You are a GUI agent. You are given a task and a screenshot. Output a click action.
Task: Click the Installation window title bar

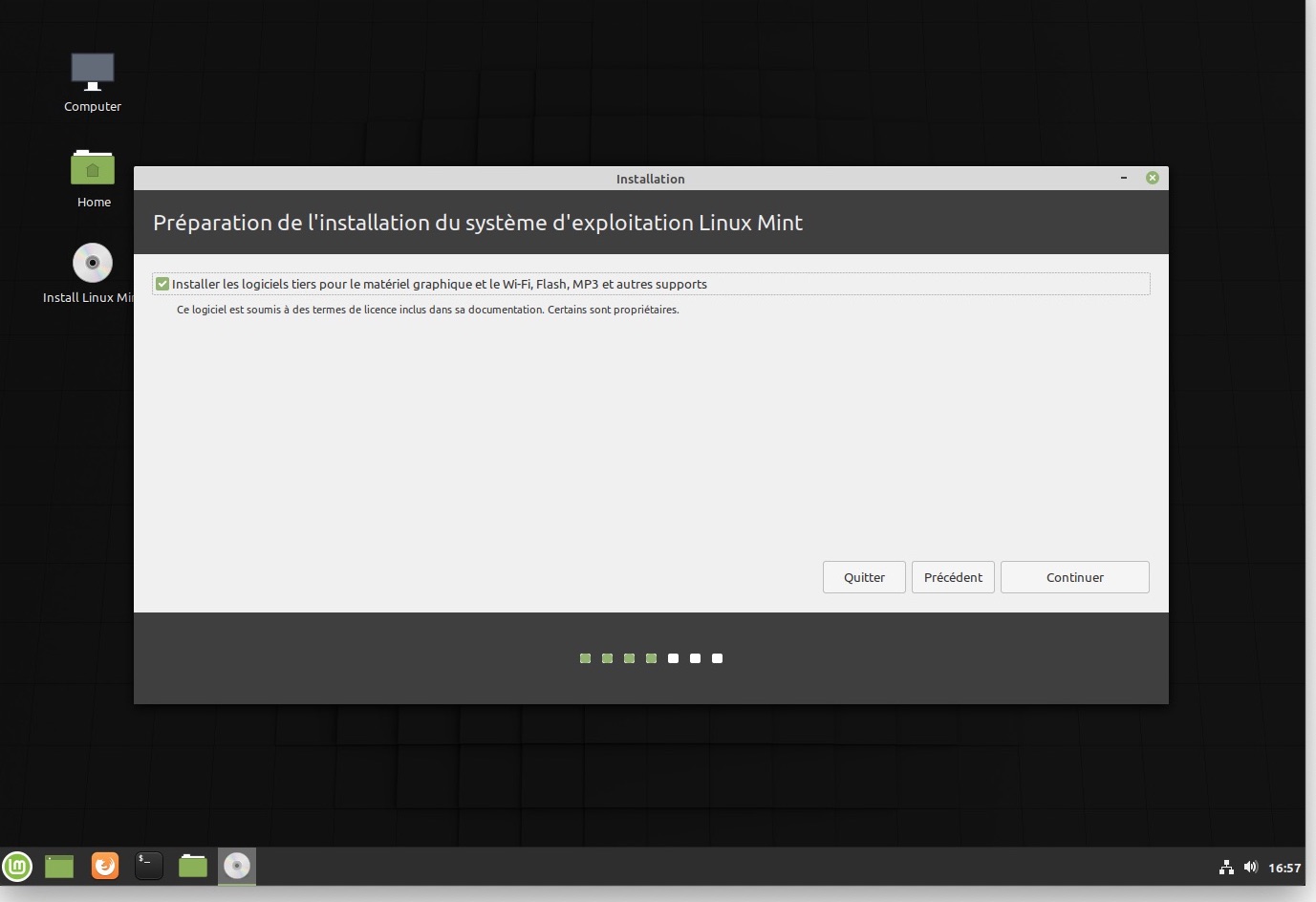[x=650, y=179]
